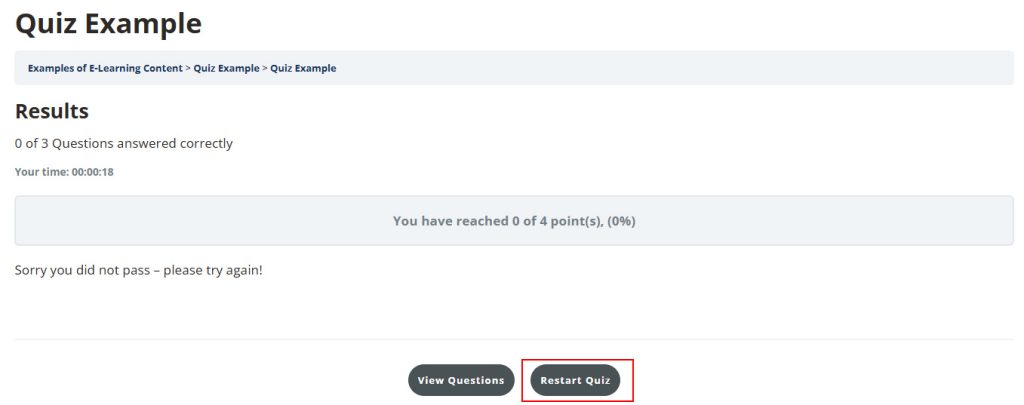Click first breadcrumb separator arrow

[x=188, y=68]
